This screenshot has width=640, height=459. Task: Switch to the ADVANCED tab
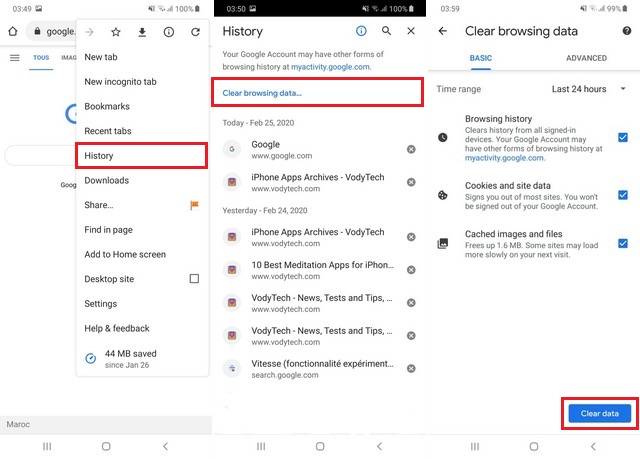click(x=586, y=58)
